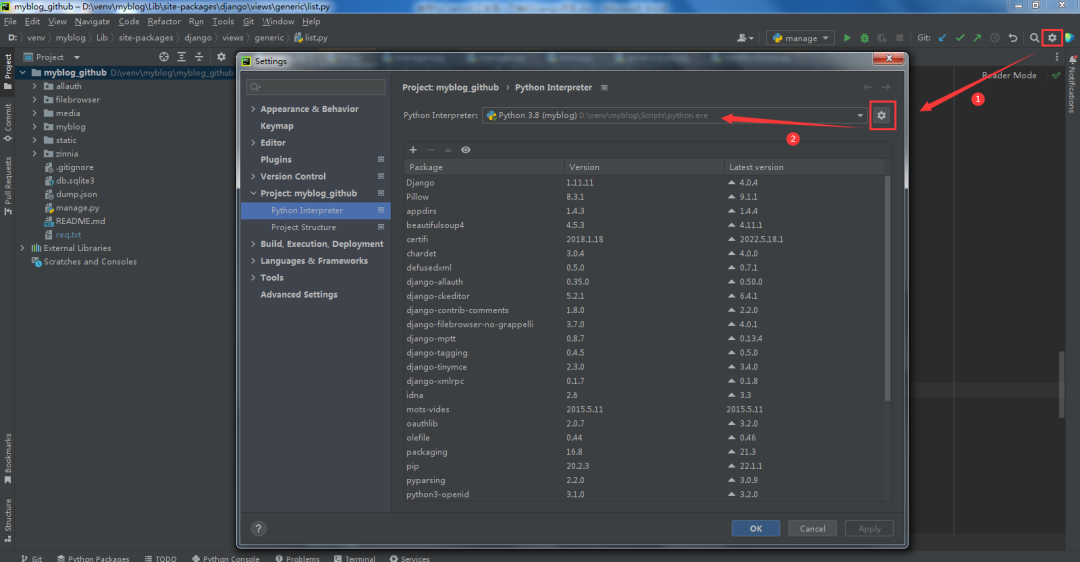This screenshot has height=562, width=1080.
Task: Click the settings search field
Action: click(315, 87)
